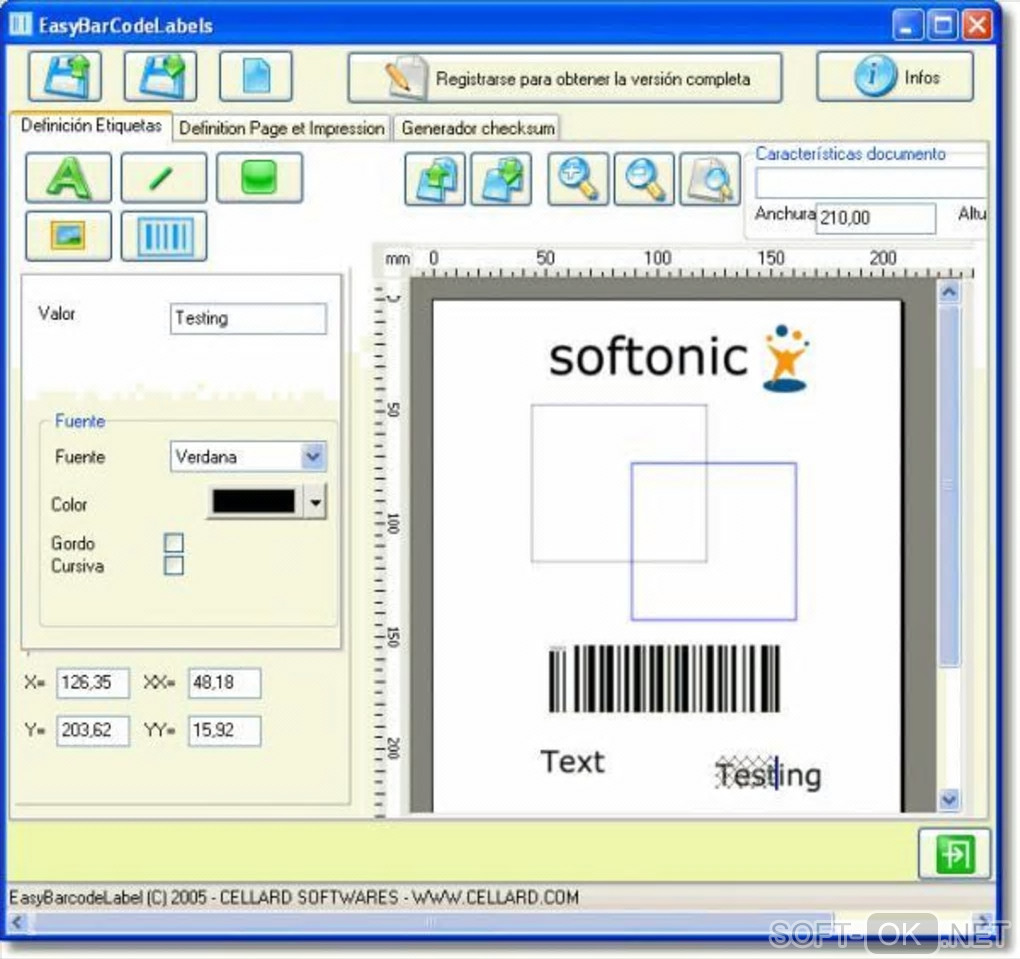Select the green rectangle shape tool
The image size is (1020, 959).
pyautogui.click(x=260, y=178)
